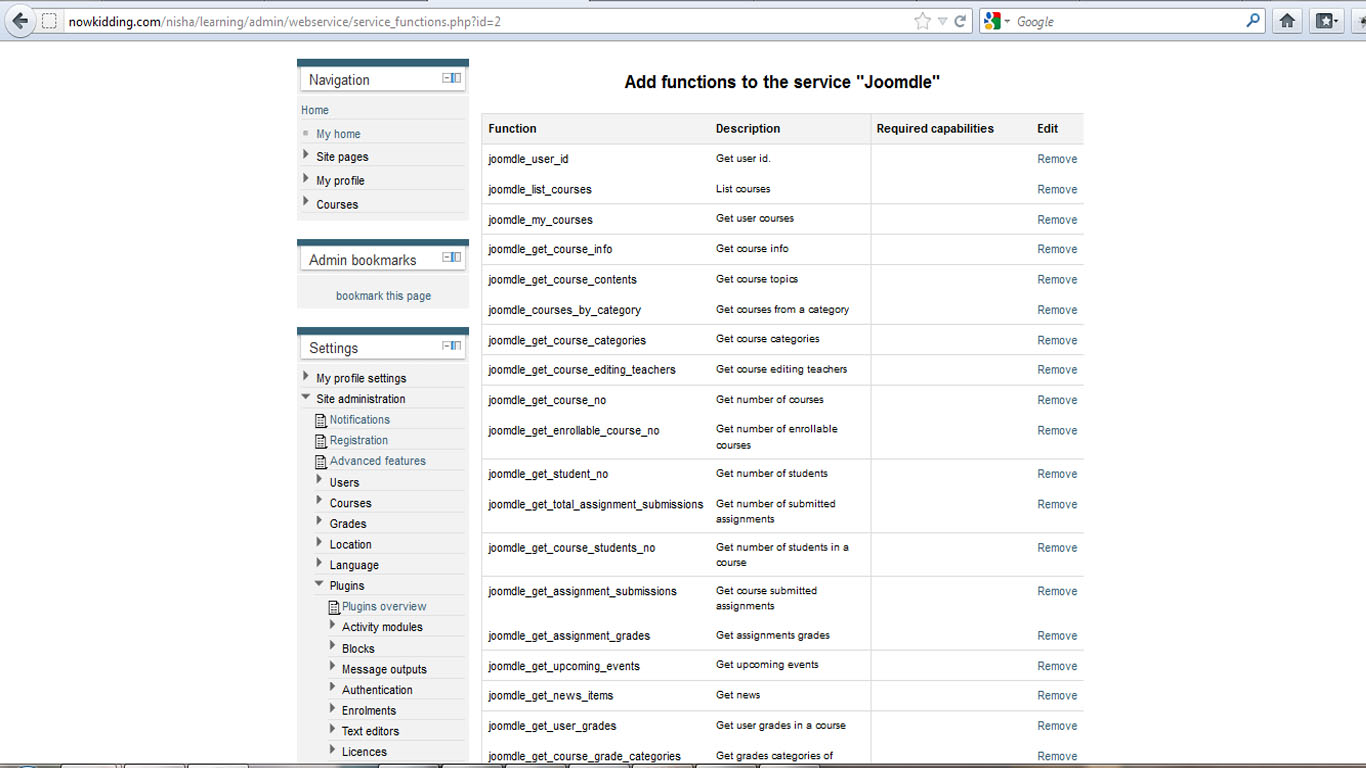Open Advanced features in Site administration
This screenshot has height=768, width=1366.
click(x=377, y=461)
